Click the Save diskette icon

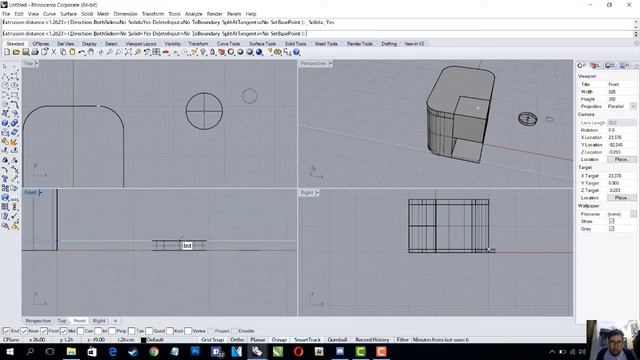(25, 52)
